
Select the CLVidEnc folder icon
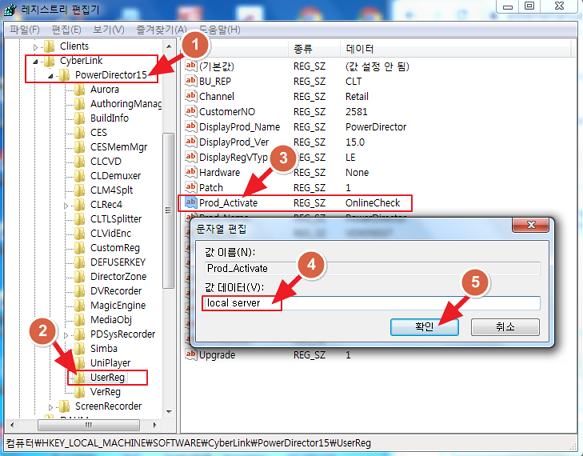click(x=79, y=234)
